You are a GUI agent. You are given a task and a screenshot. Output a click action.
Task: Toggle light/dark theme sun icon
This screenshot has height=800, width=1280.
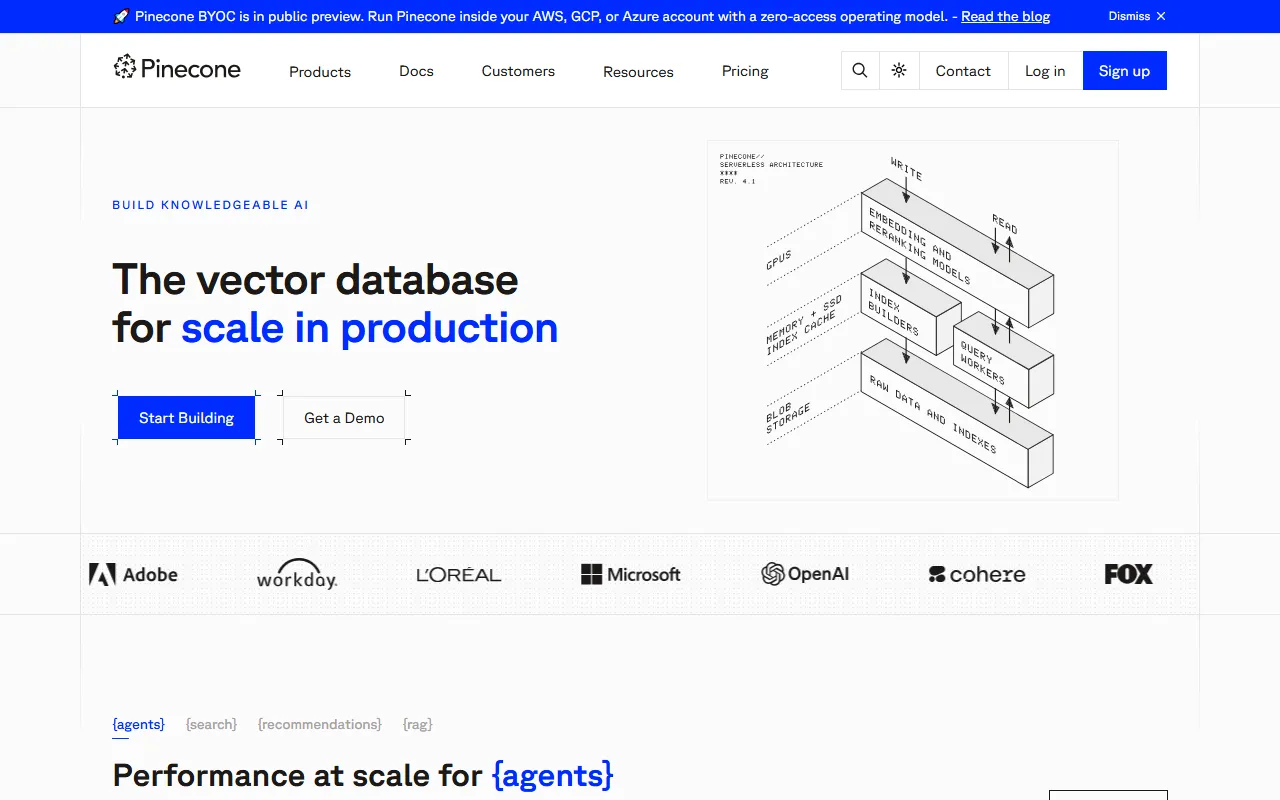coord(899,71)
